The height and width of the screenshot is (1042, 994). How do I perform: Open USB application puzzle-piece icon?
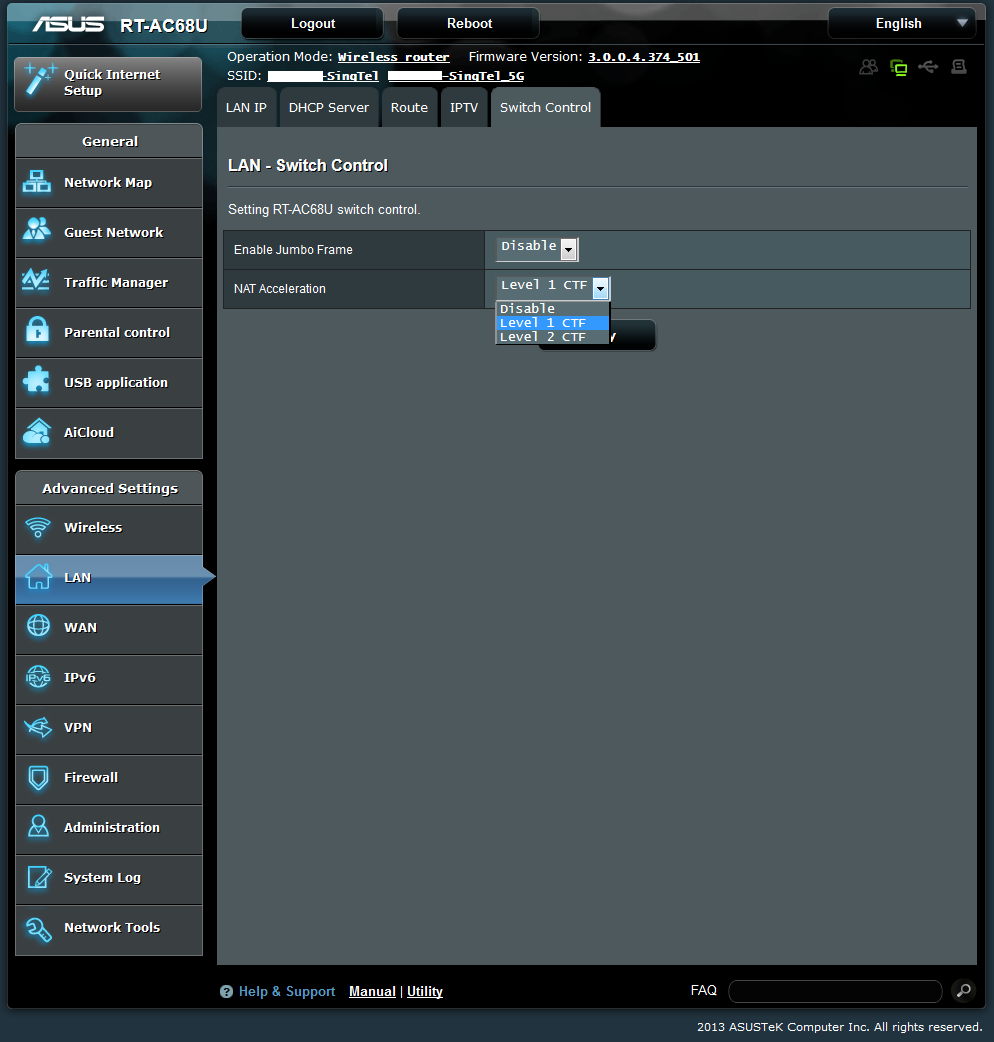[37, 381]
